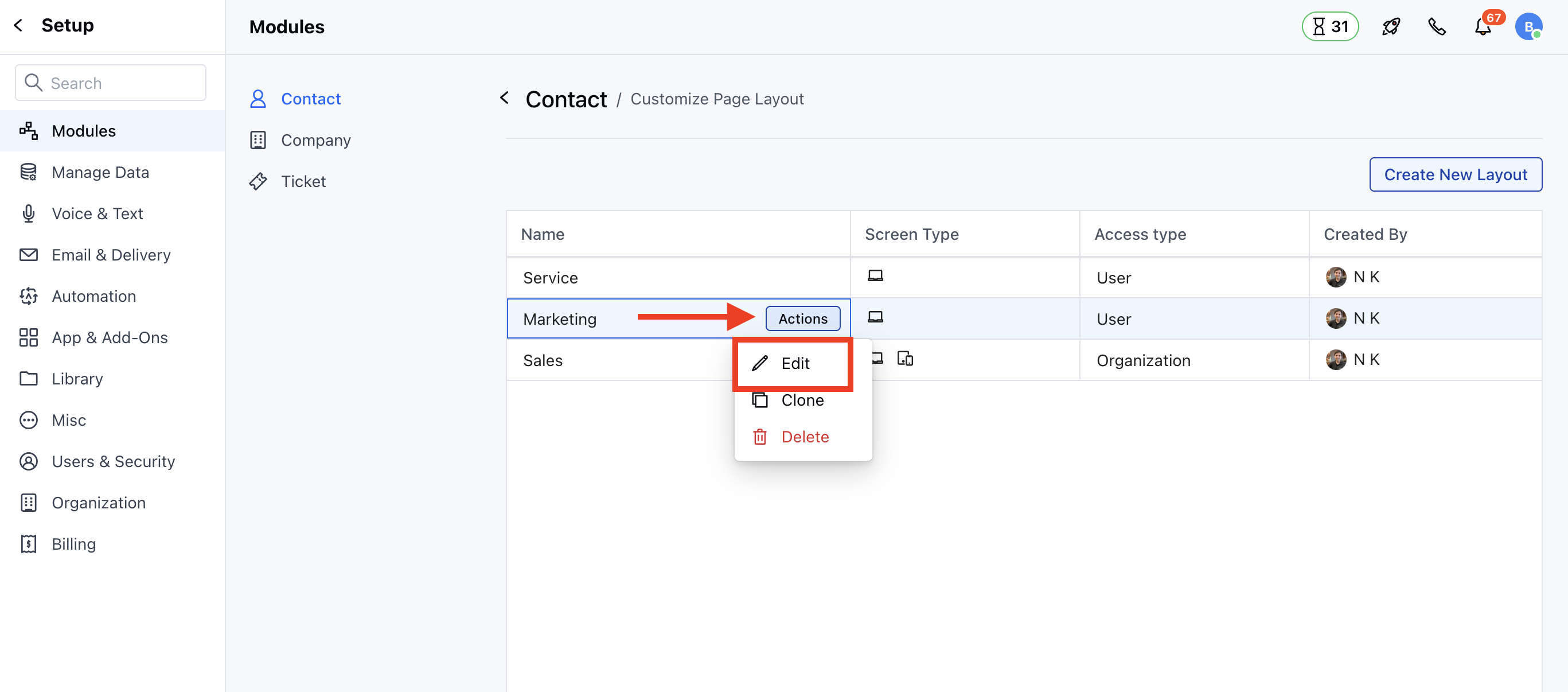Screen dimensions: 1568x692
Task: Click the Marketing row laptop screen icon
Action: pos(875,317)
